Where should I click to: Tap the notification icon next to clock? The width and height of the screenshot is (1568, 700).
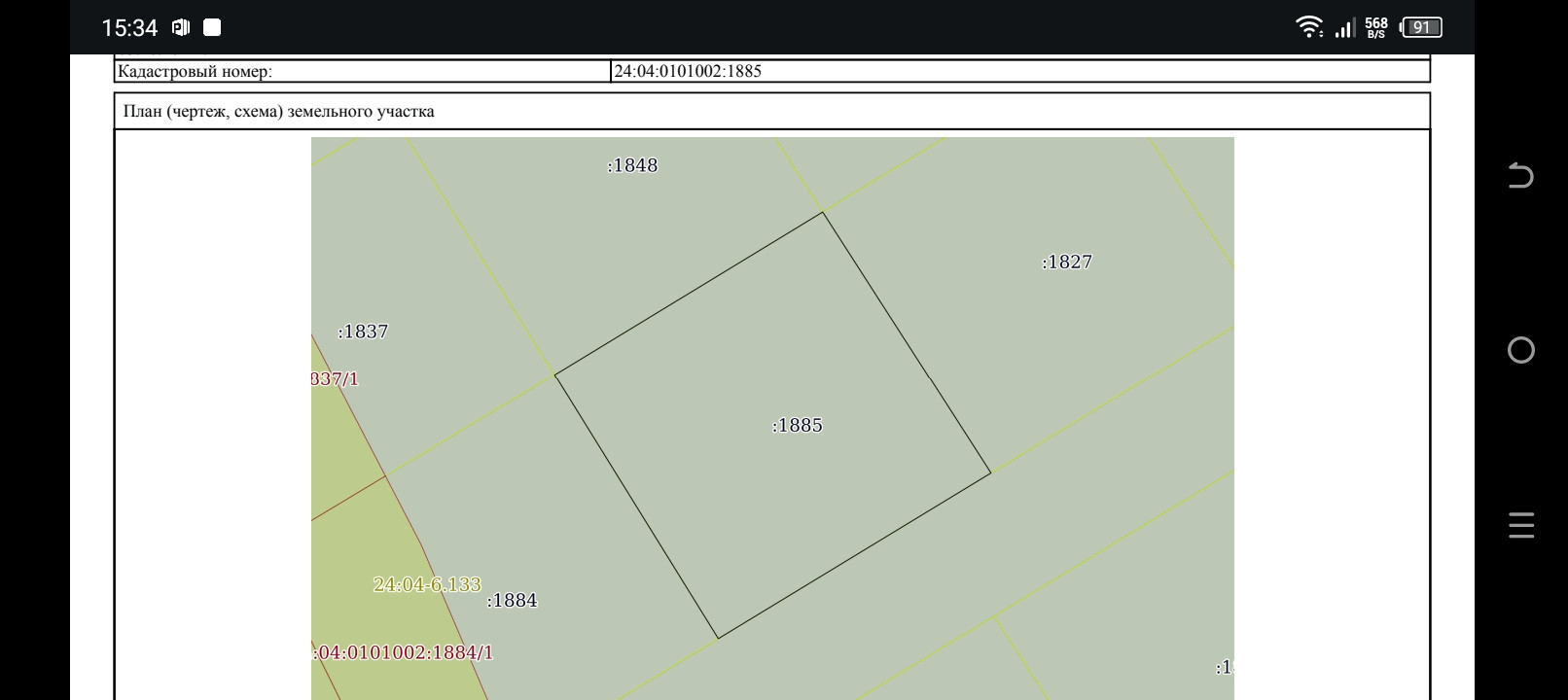[181, 27]
